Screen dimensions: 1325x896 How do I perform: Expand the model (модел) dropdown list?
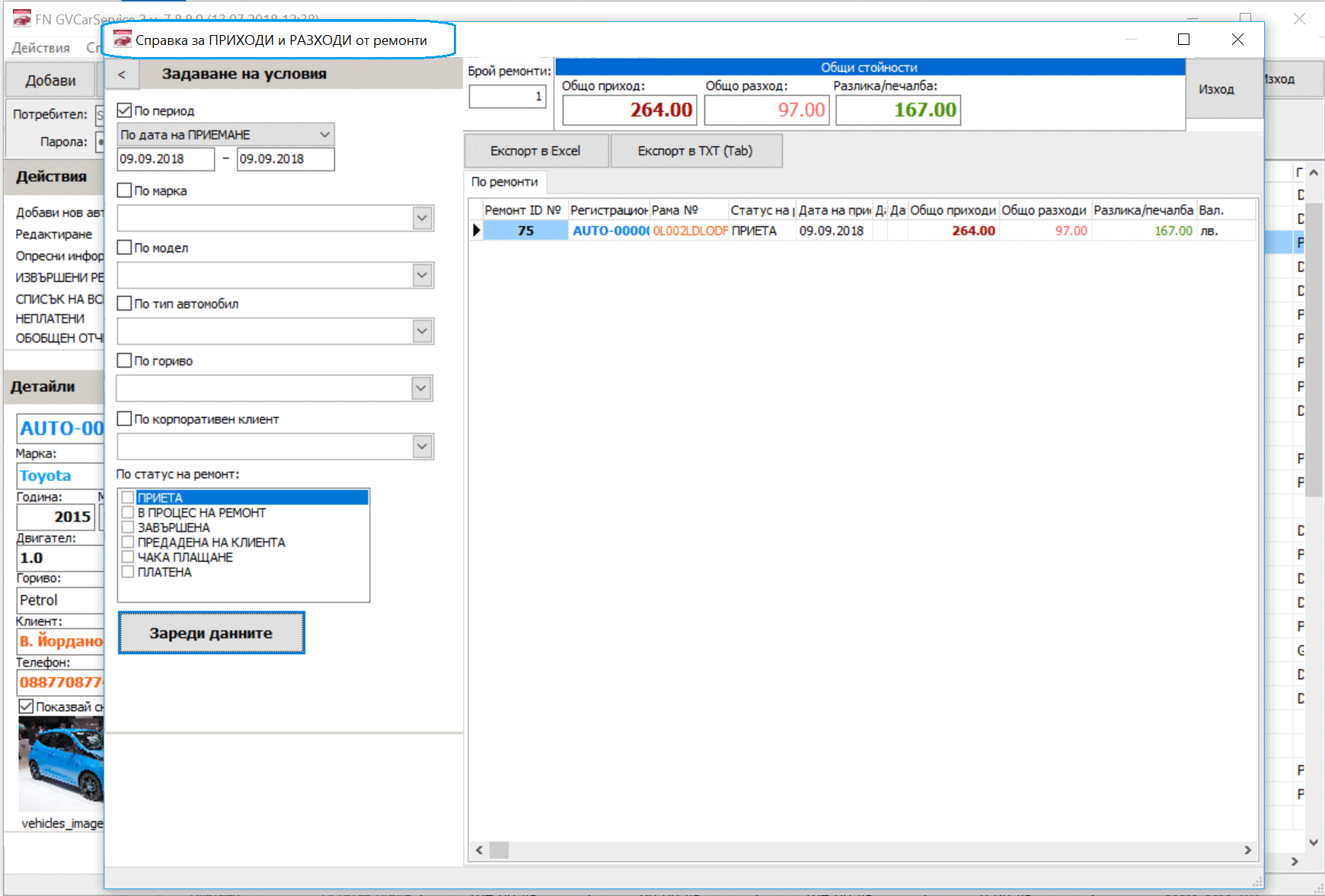[x=423, y=275]
